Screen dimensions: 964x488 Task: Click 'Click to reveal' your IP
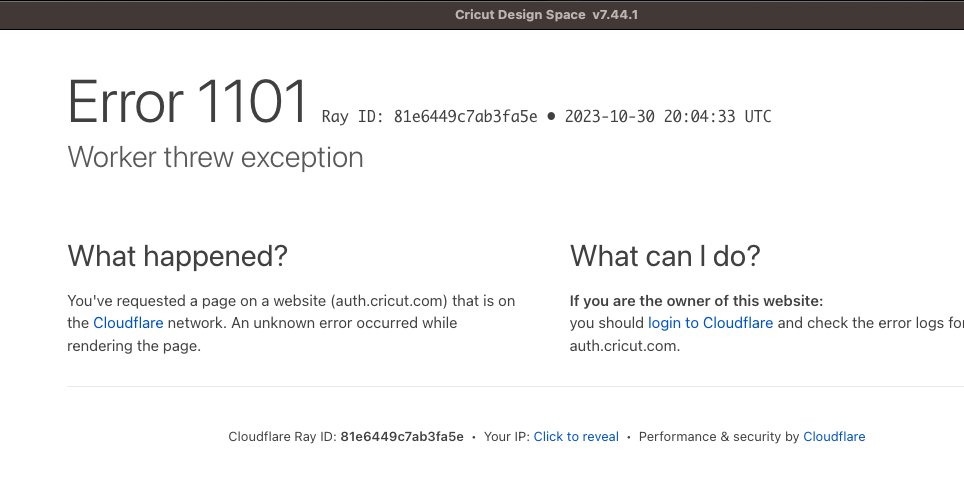coord(576,437)
